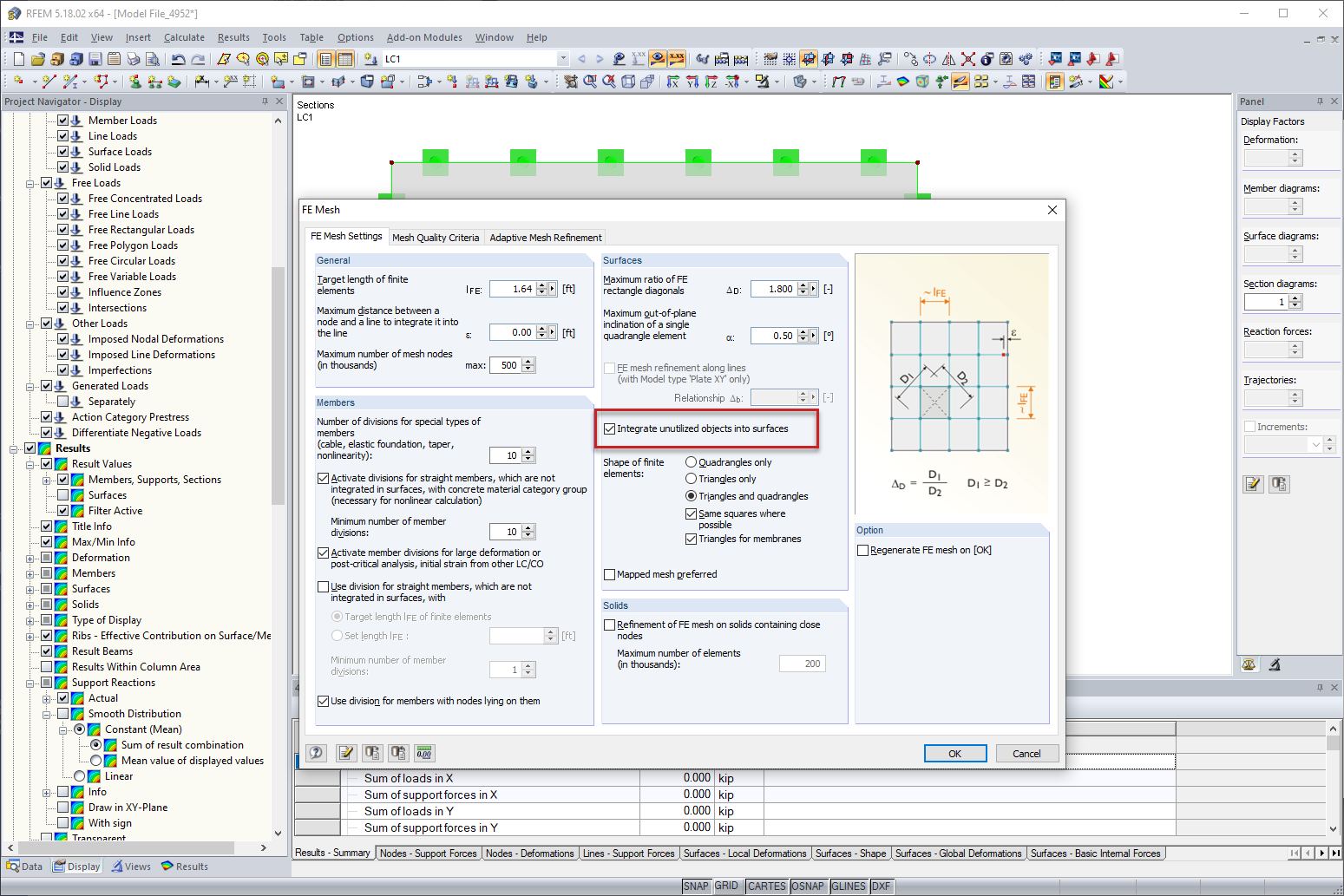Enable refinement of FE mesh on solids checkbox

pyautogui.click(x=610, y=625)
